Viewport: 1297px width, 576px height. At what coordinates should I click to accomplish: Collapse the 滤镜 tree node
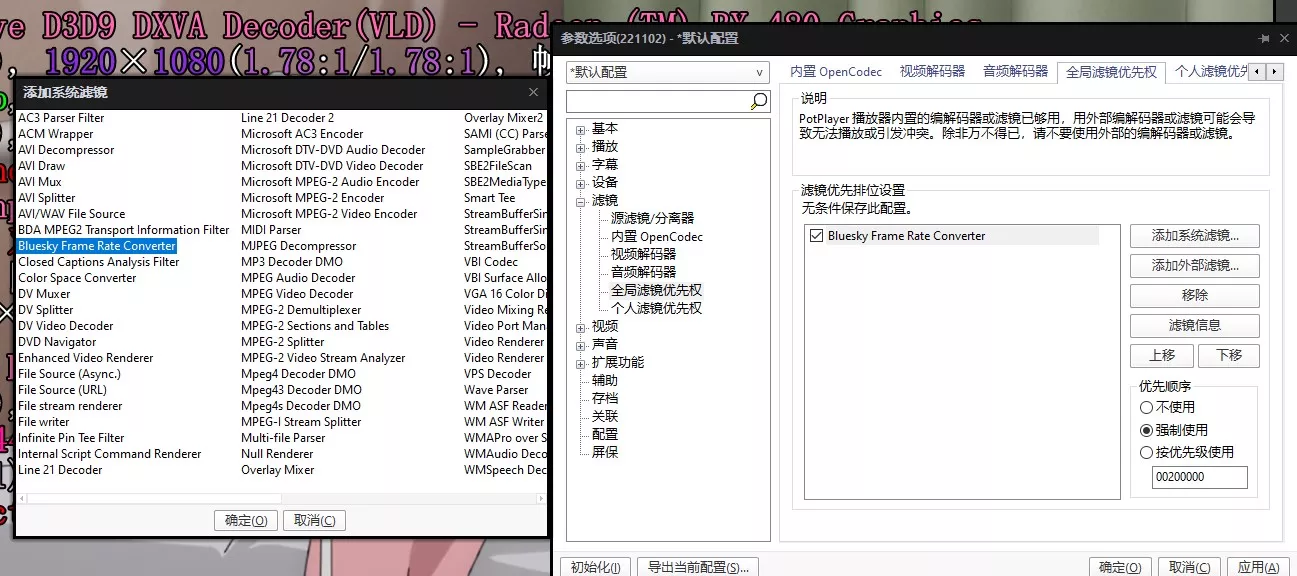[x=581, y=201]
